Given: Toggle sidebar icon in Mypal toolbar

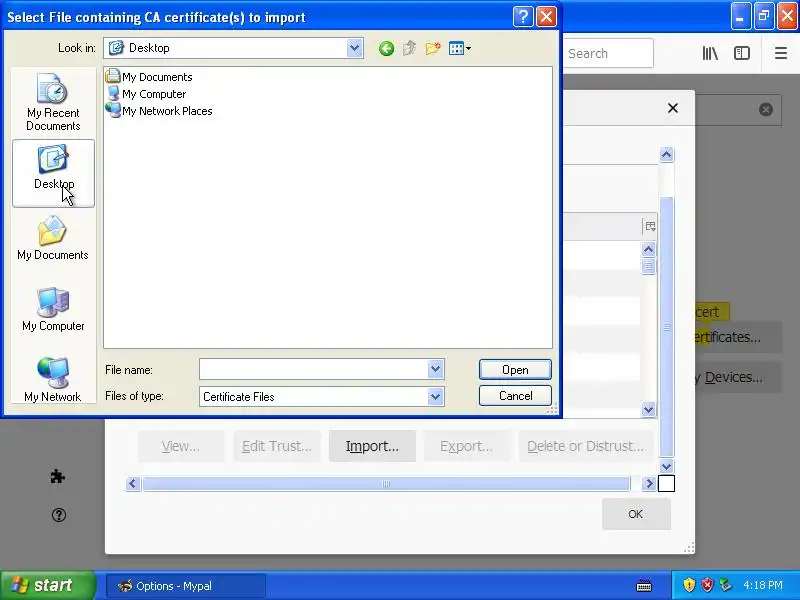Looking at the screenshot, I should point(742,53).
